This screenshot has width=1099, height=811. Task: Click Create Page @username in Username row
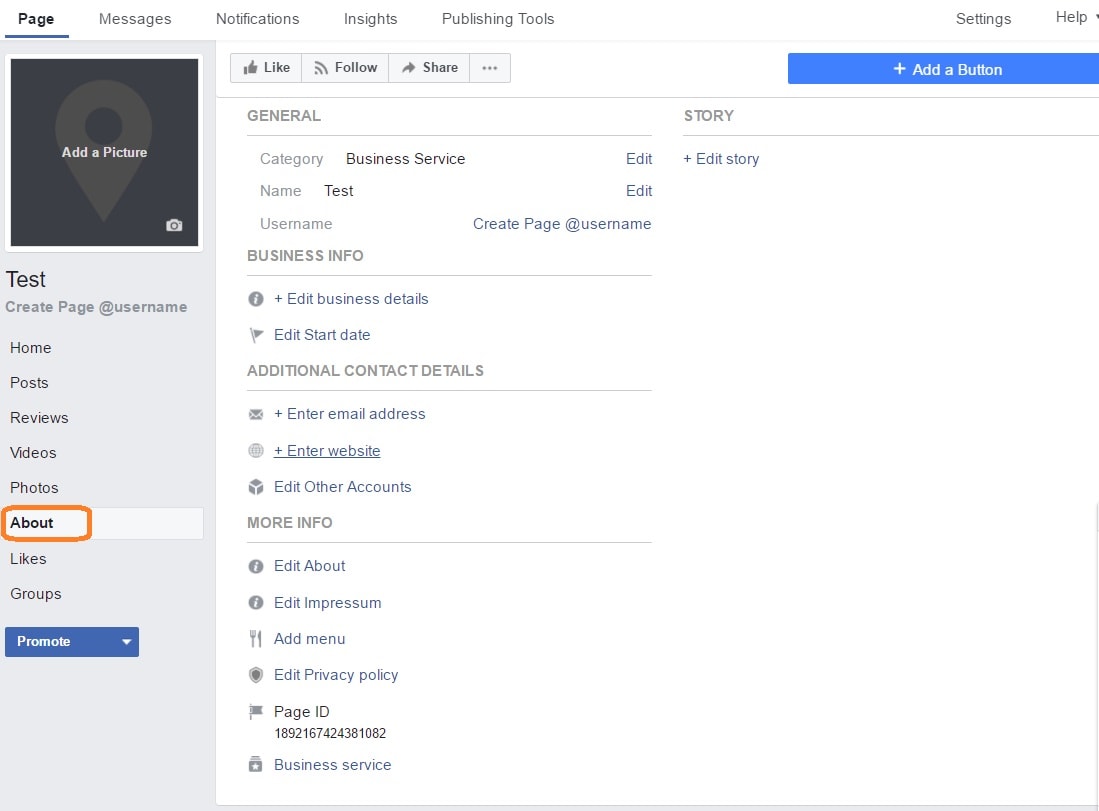pos(562,224)
